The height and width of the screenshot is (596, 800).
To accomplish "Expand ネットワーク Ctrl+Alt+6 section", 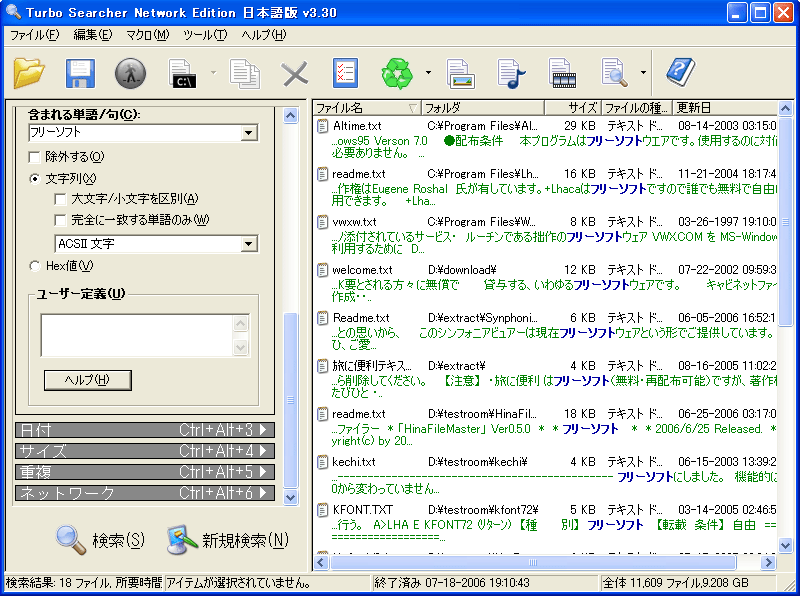I will click(145, 493).
